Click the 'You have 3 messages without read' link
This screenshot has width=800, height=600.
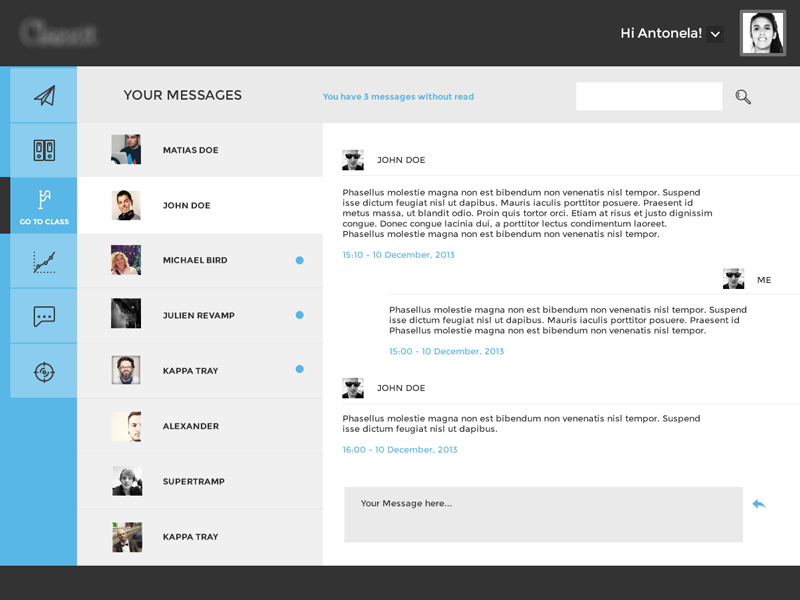pyautogui.click(x=399, y=96)
